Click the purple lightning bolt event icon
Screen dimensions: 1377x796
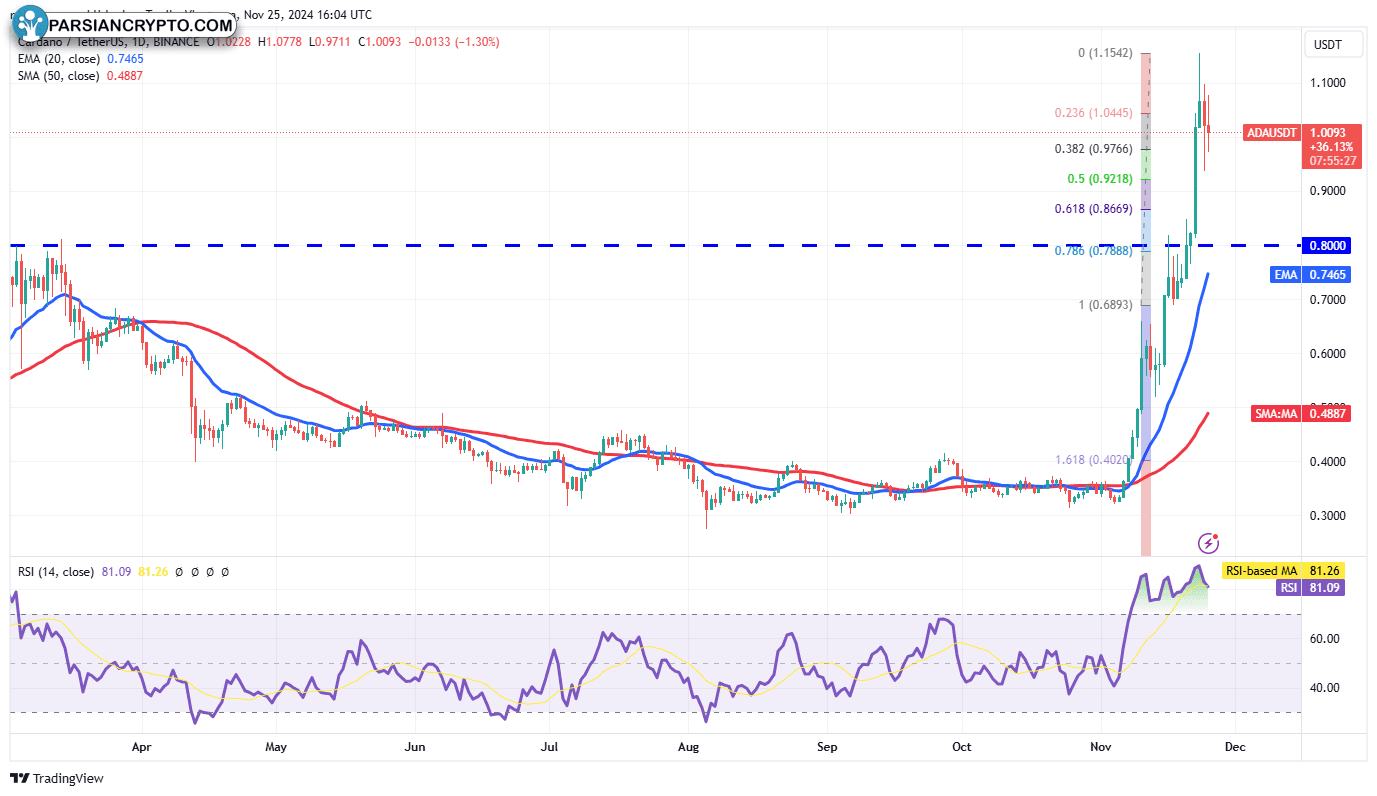tap(1208, 543)
